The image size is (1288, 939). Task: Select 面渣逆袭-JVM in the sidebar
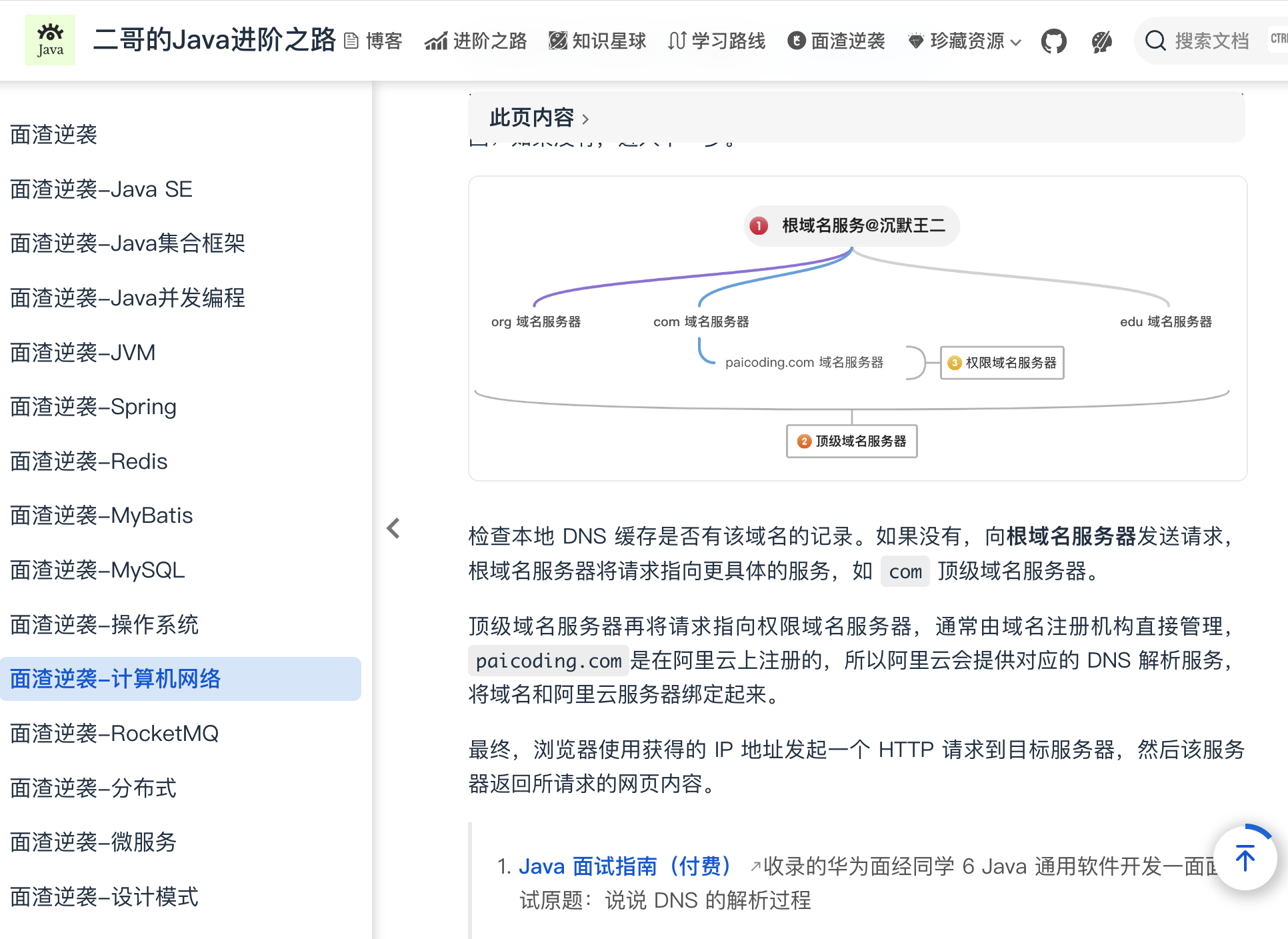83,352
